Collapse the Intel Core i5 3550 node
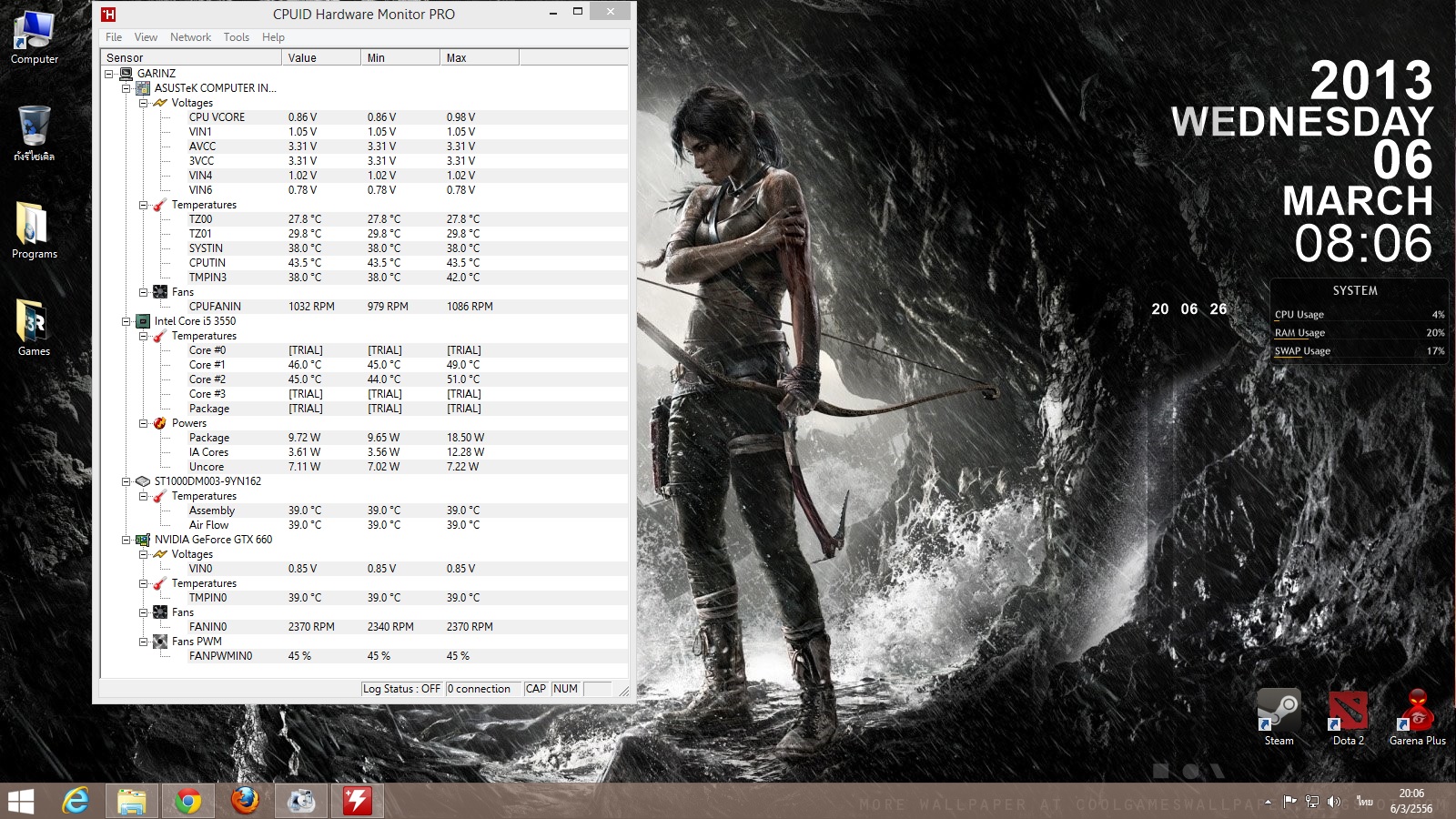The image size is (1456, 819). [x=126, y=321]
